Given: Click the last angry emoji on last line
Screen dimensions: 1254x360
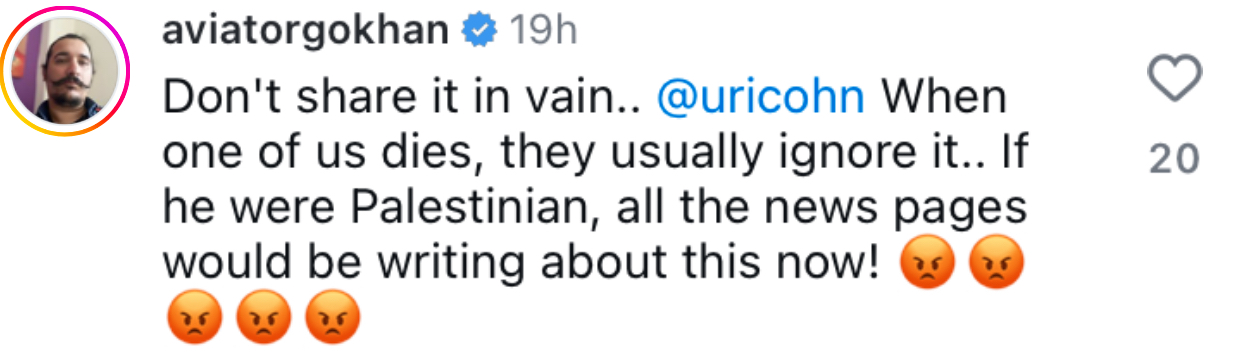Looking at the screenshot, I should (x=332, y=319).
